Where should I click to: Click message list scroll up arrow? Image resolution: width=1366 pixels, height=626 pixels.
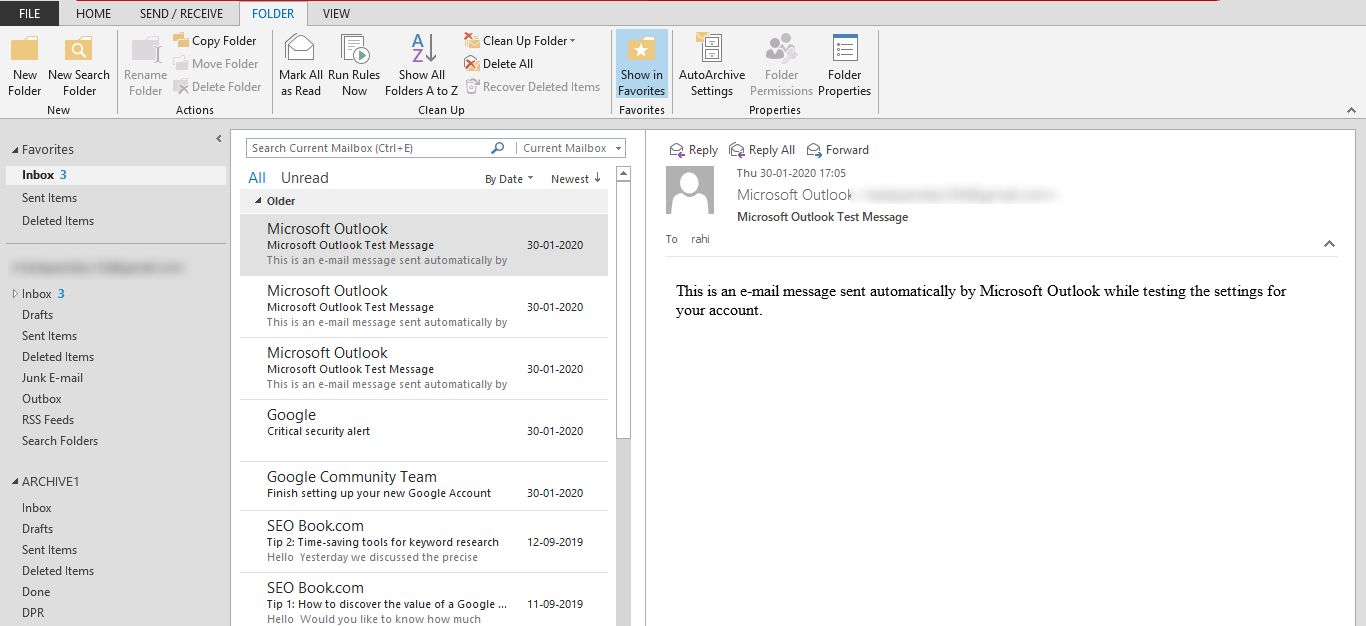coord(623,174)
